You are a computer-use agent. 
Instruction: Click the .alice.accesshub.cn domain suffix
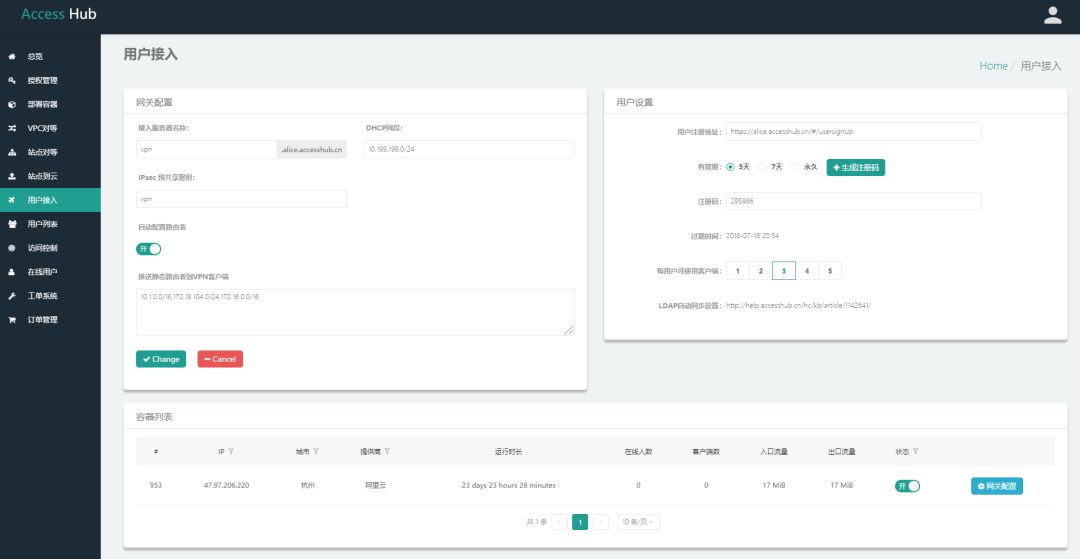(312, 149)
